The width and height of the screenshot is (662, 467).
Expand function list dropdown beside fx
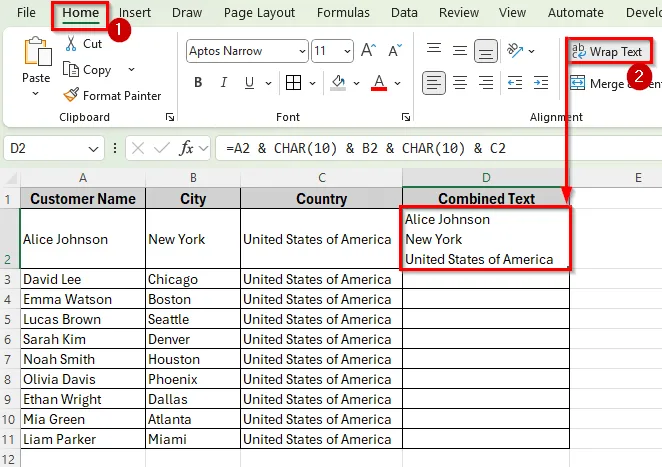(x=203, y=148)
